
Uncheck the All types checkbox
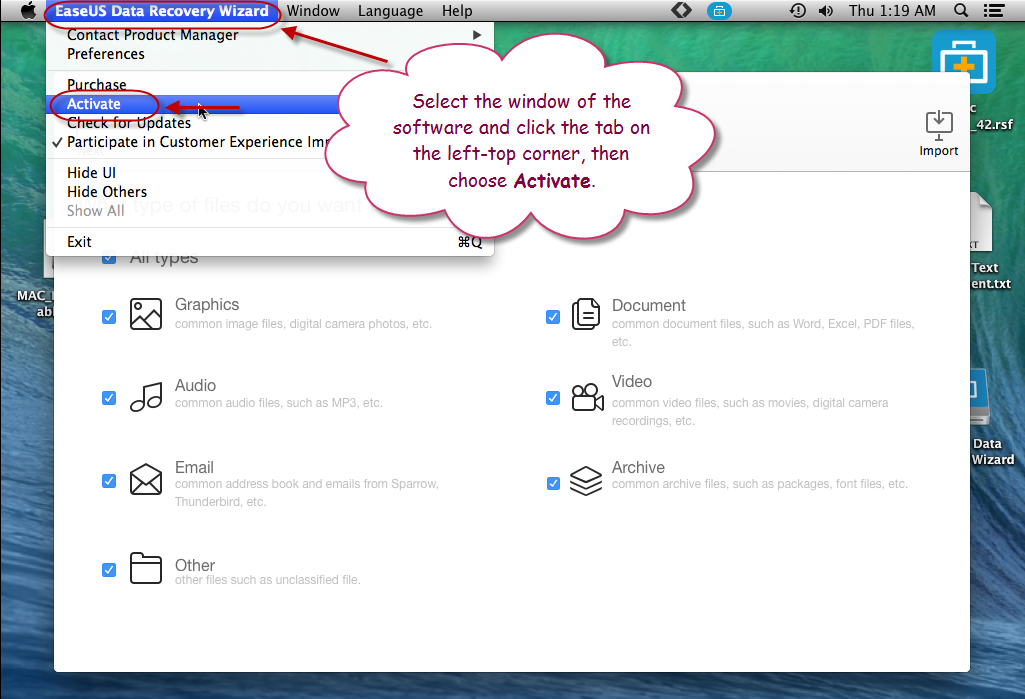109,258
